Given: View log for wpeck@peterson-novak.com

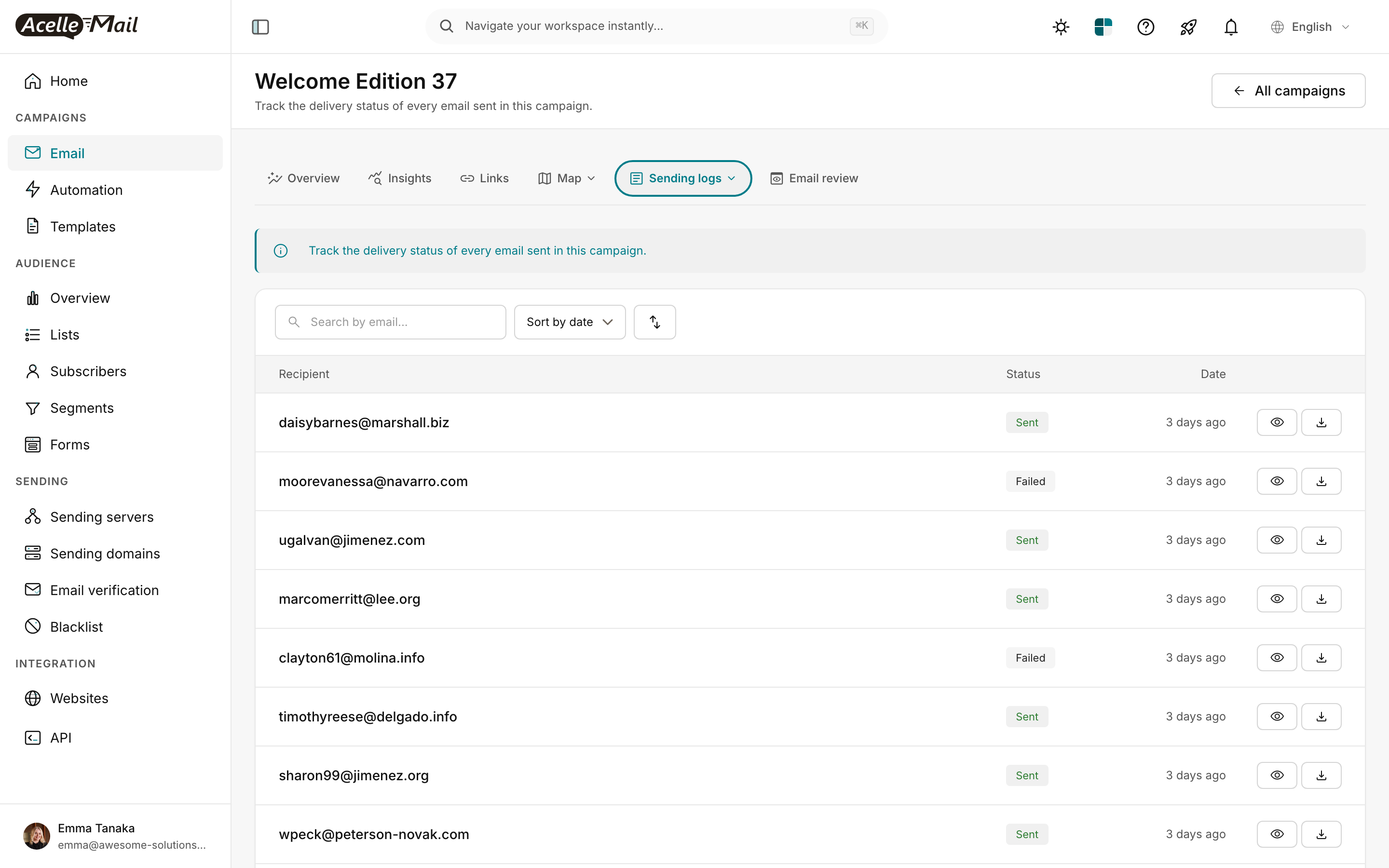Looking at the screenshot, I should pos(1277,834).
